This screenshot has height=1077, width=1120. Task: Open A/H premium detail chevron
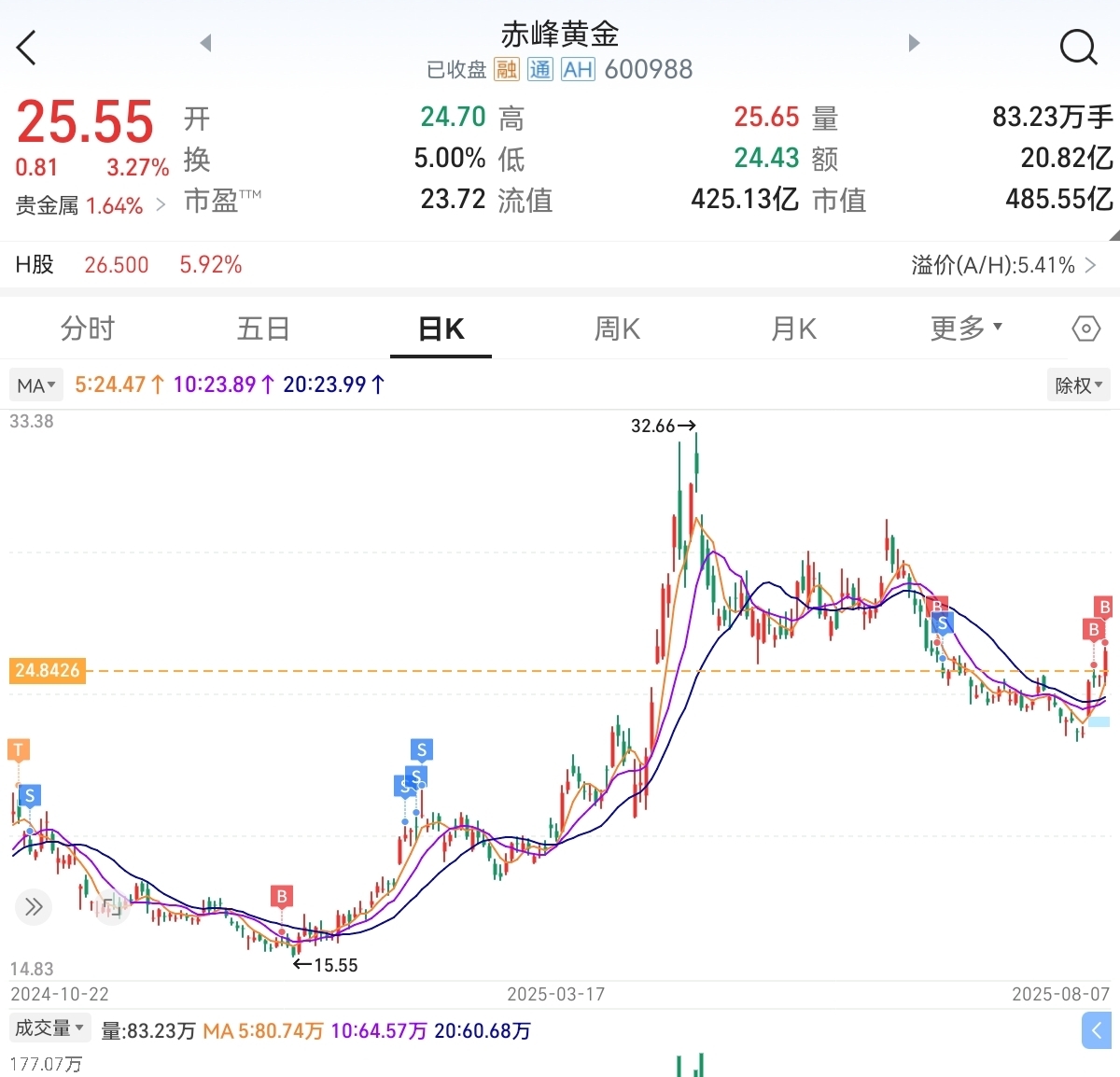(1090, 265)
